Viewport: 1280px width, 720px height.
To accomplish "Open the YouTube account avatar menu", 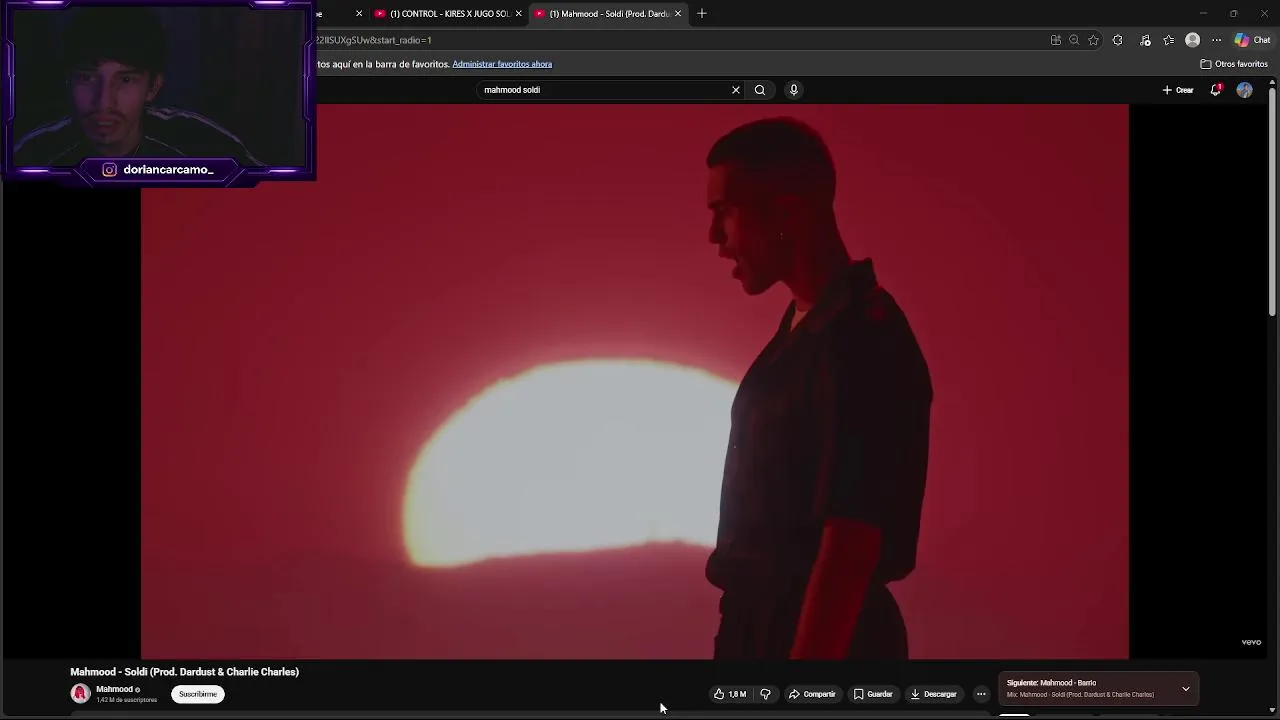I will click(1244, 90).
